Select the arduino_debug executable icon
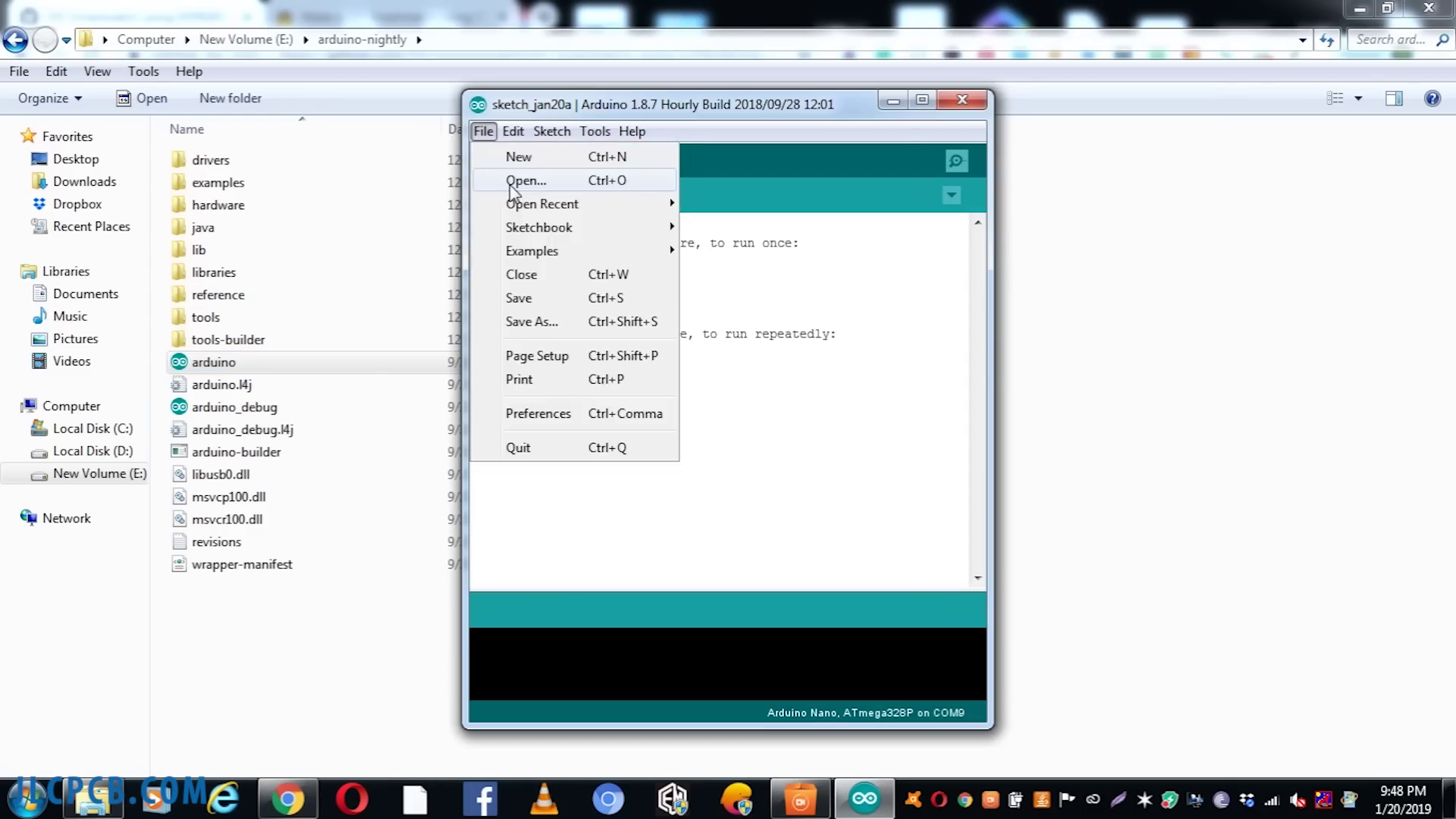This screenshot has height=819, width=1456. point(179,407)
